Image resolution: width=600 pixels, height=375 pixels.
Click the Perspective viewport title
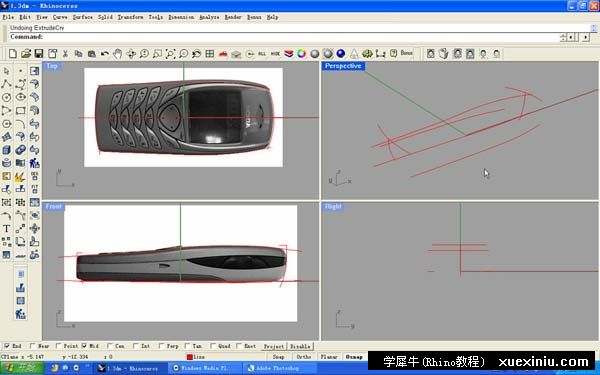click(x=343, y=66)
